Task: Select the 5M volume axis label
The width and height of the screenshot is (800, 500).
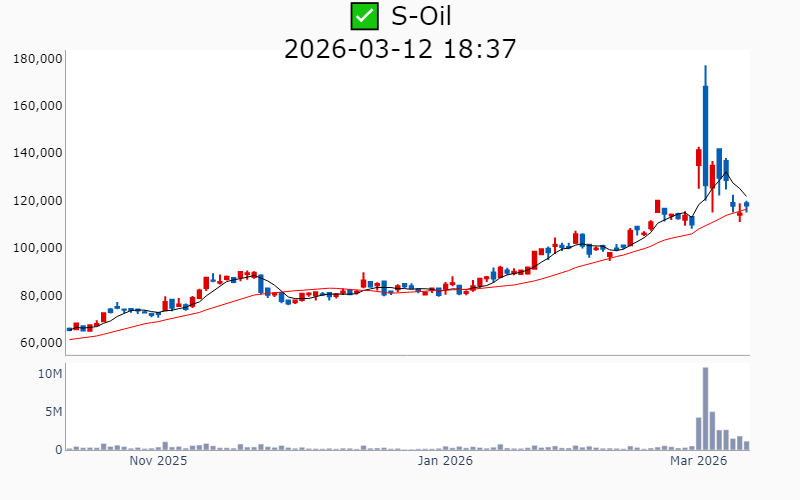Action: [53, 412]
